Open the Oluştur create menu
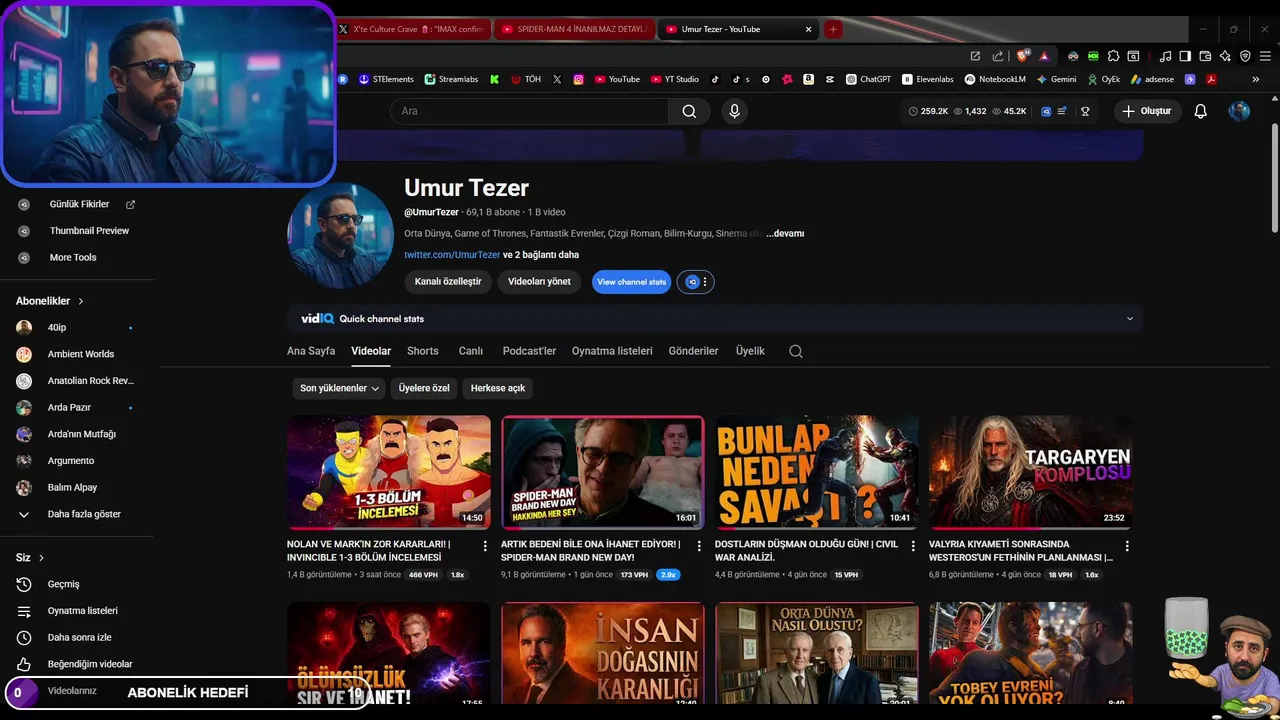 pyautogui.click(x=1148, y=111)
